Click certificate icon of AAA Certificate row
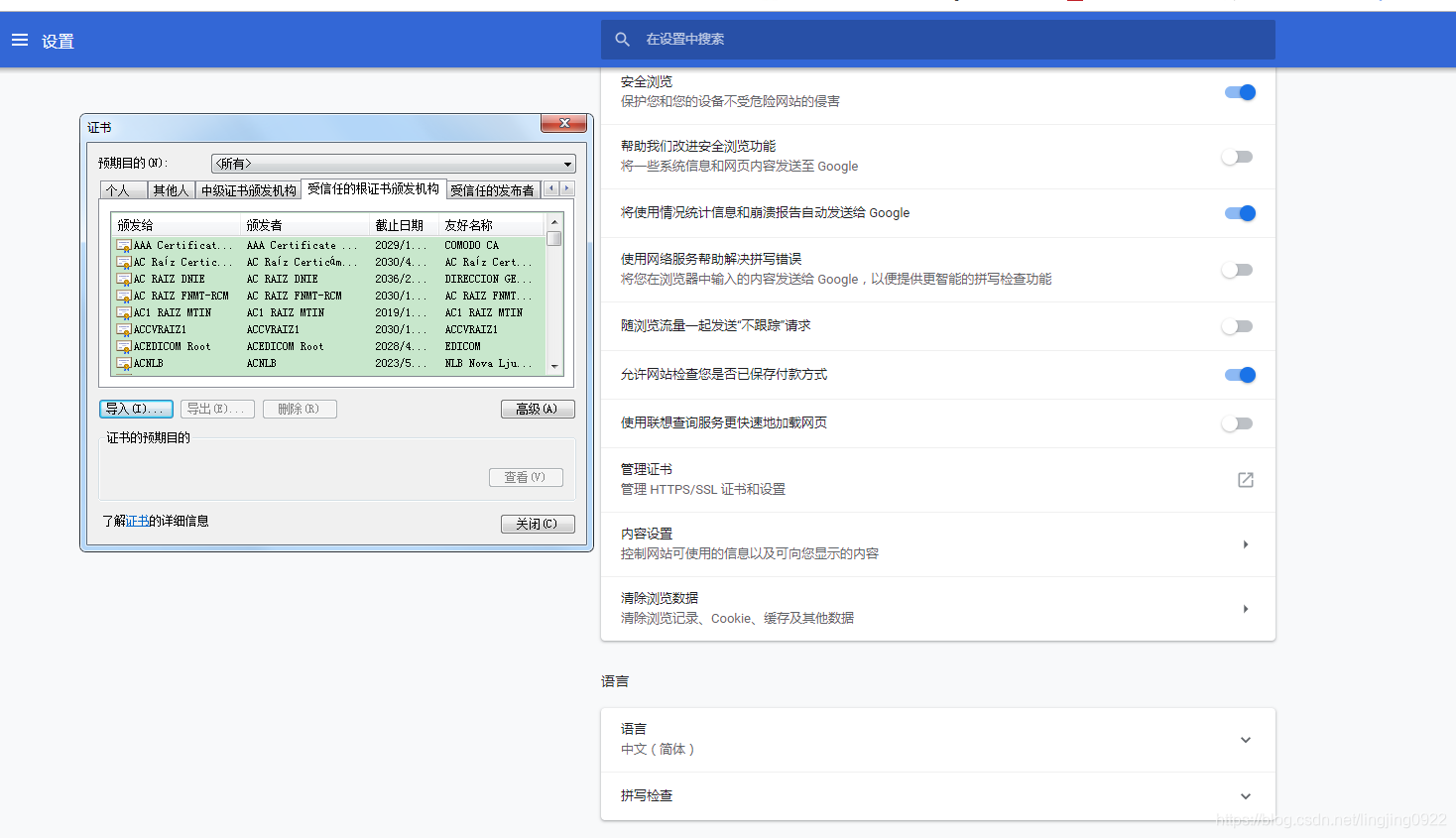Image resolution: width=1456 pixels, height=838 pixels. (124, 245)
